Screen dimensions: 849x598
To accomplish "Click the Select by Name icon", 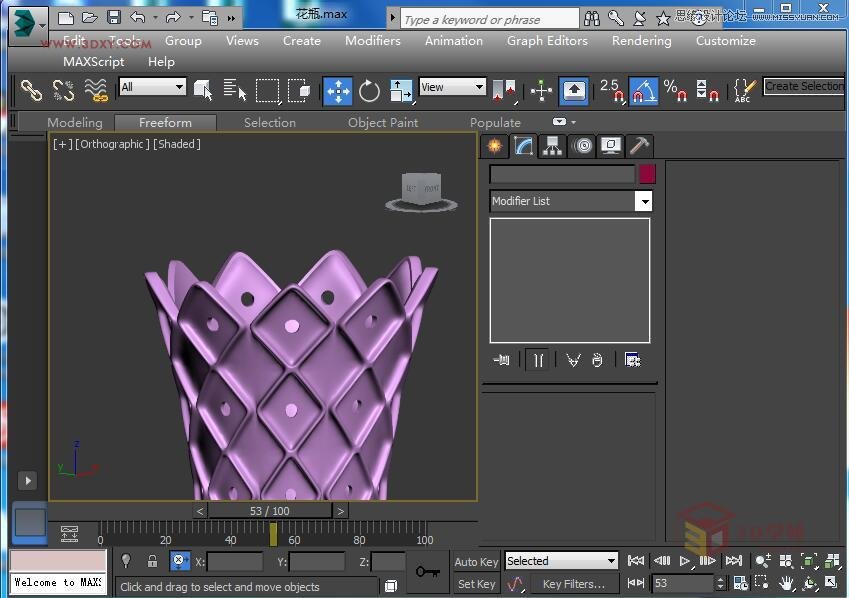I will pyautogui.click(x=235, y=91).
